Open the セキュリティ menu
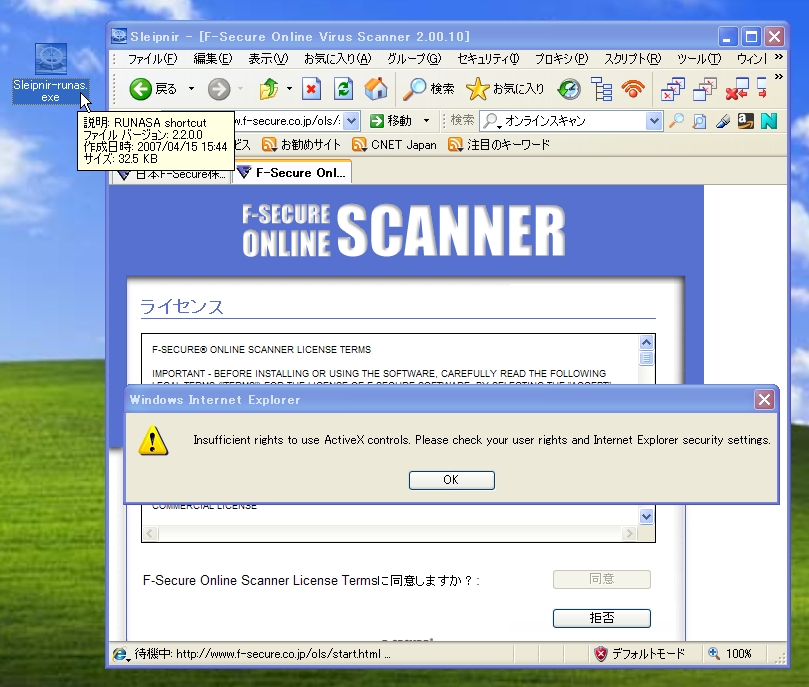 coord(489,59)
